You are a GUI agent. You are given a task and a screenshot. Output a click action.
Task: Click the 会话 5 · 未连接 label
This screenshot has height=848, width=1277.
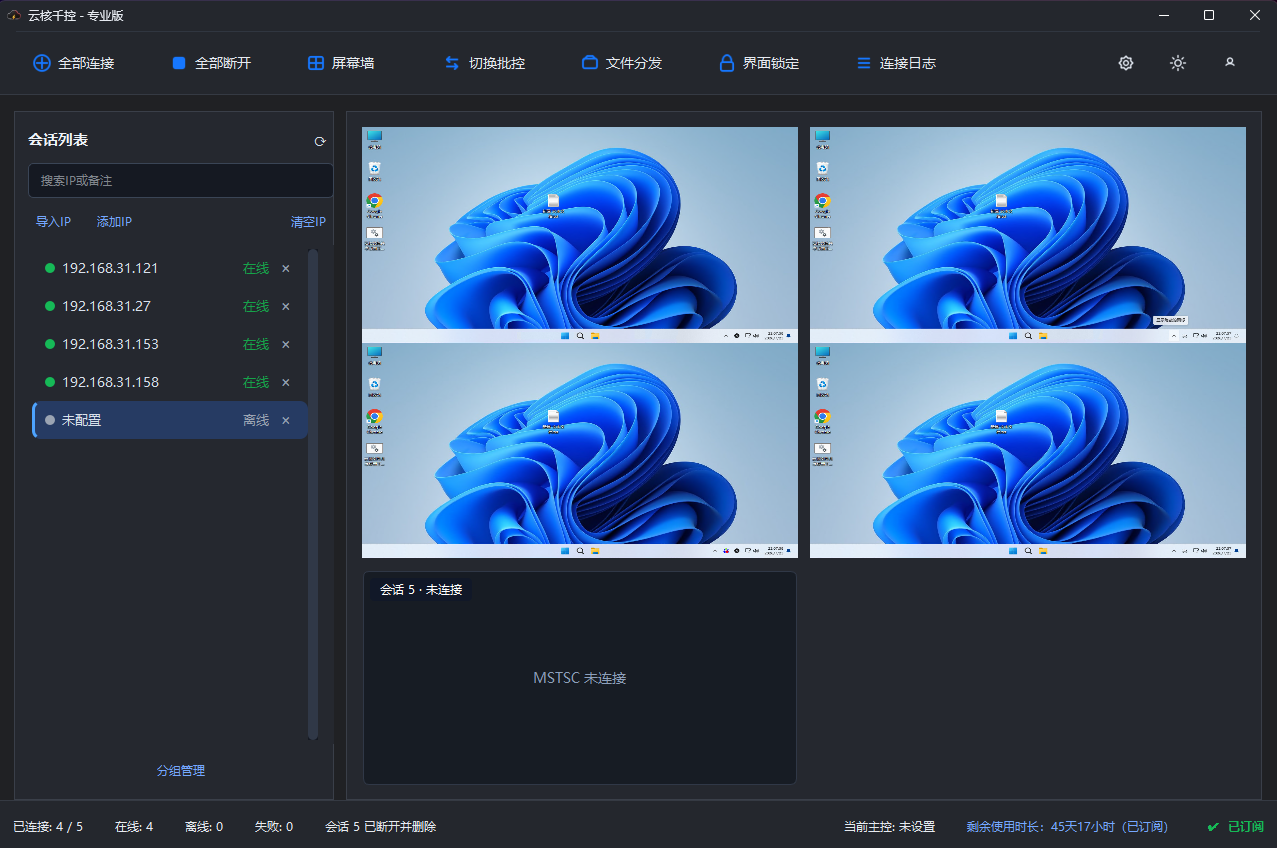tap(421, 590)
